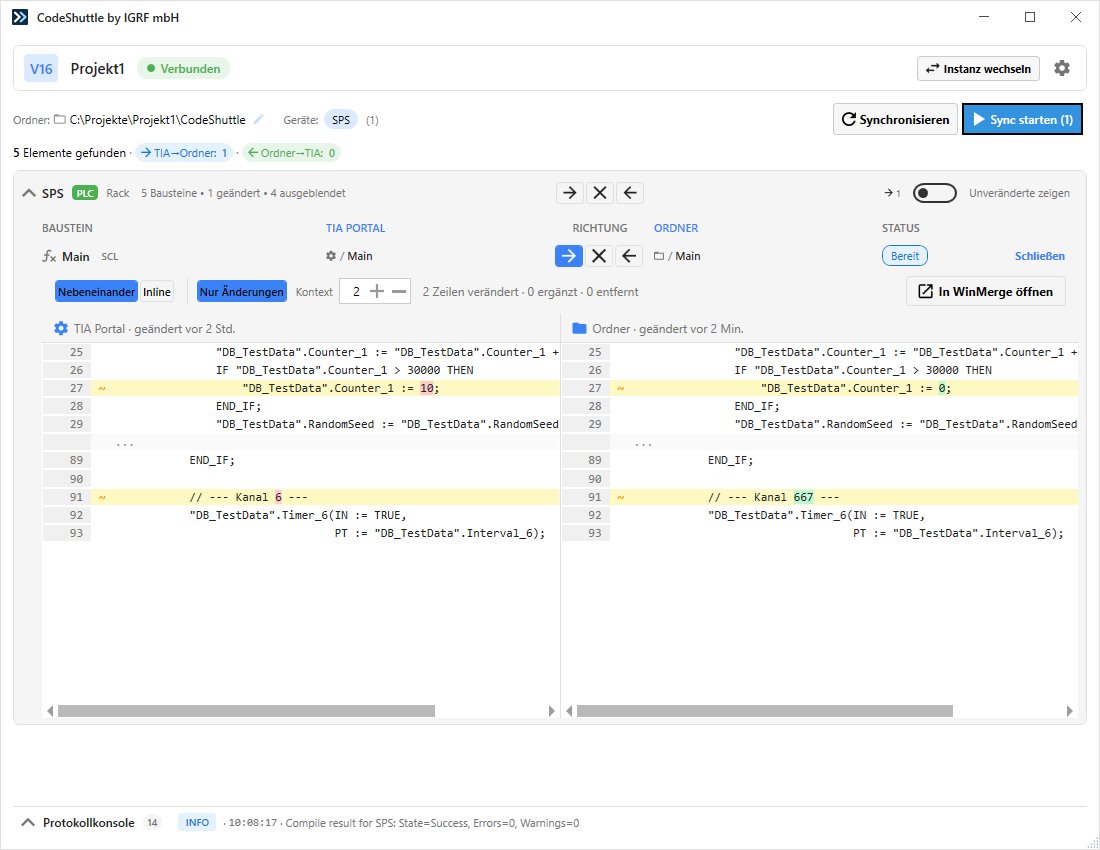Collapse the SPS device section
1100x850 pixels.
pos(29,193)
